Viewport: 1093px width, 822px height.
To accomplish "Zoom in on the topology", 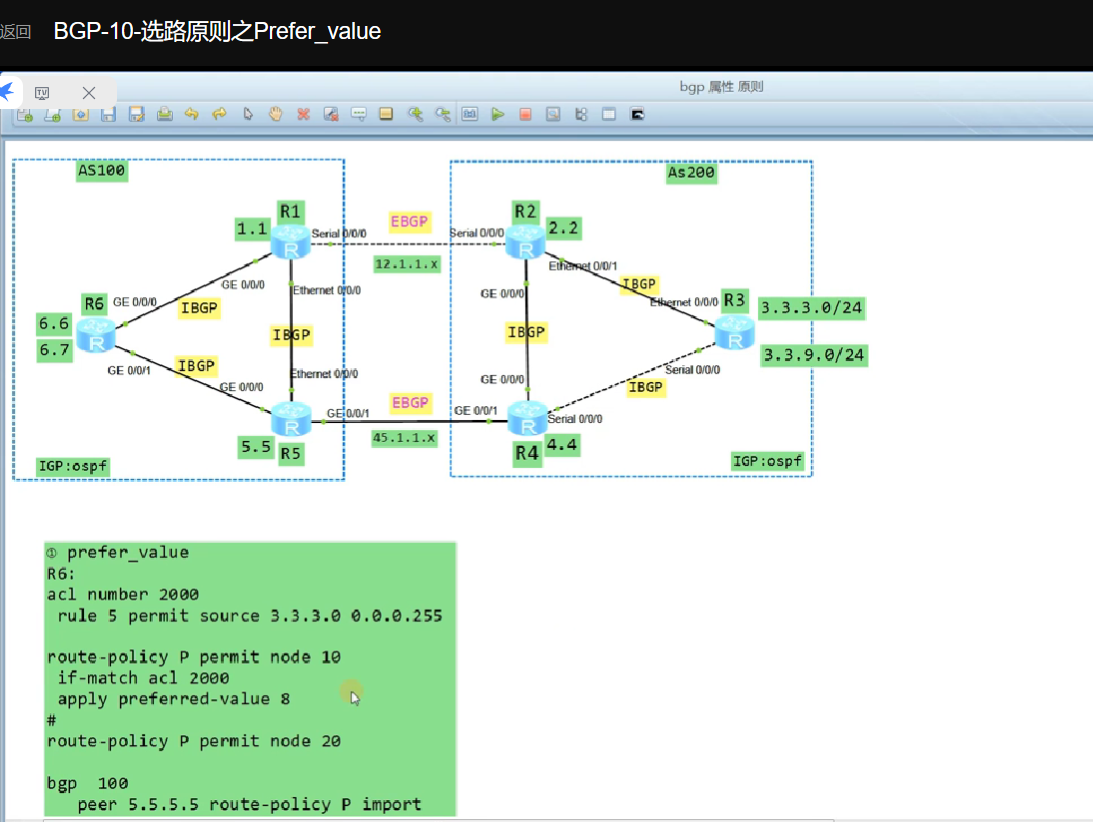I will pos(413,114).
